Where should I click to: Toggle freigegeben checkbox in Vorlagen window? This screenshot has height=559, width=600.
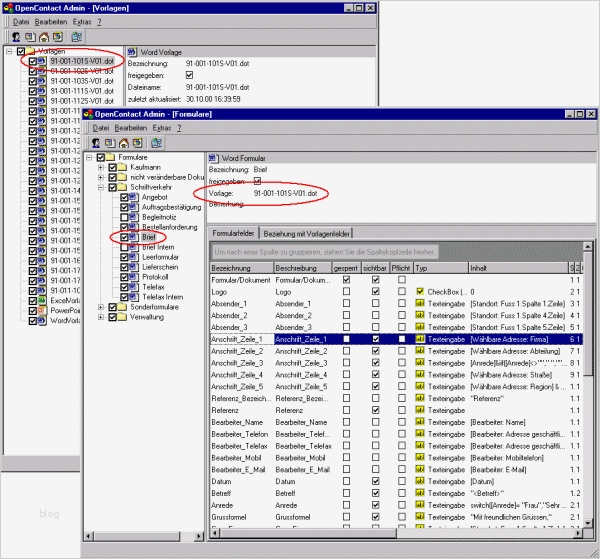pyautogui.click(x=189, y=75)
